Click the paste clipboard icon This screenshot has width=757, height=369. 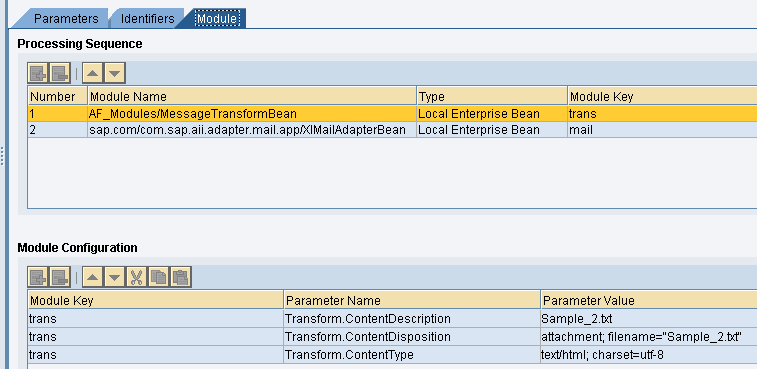pyautogui.click(x=181, y=277)
